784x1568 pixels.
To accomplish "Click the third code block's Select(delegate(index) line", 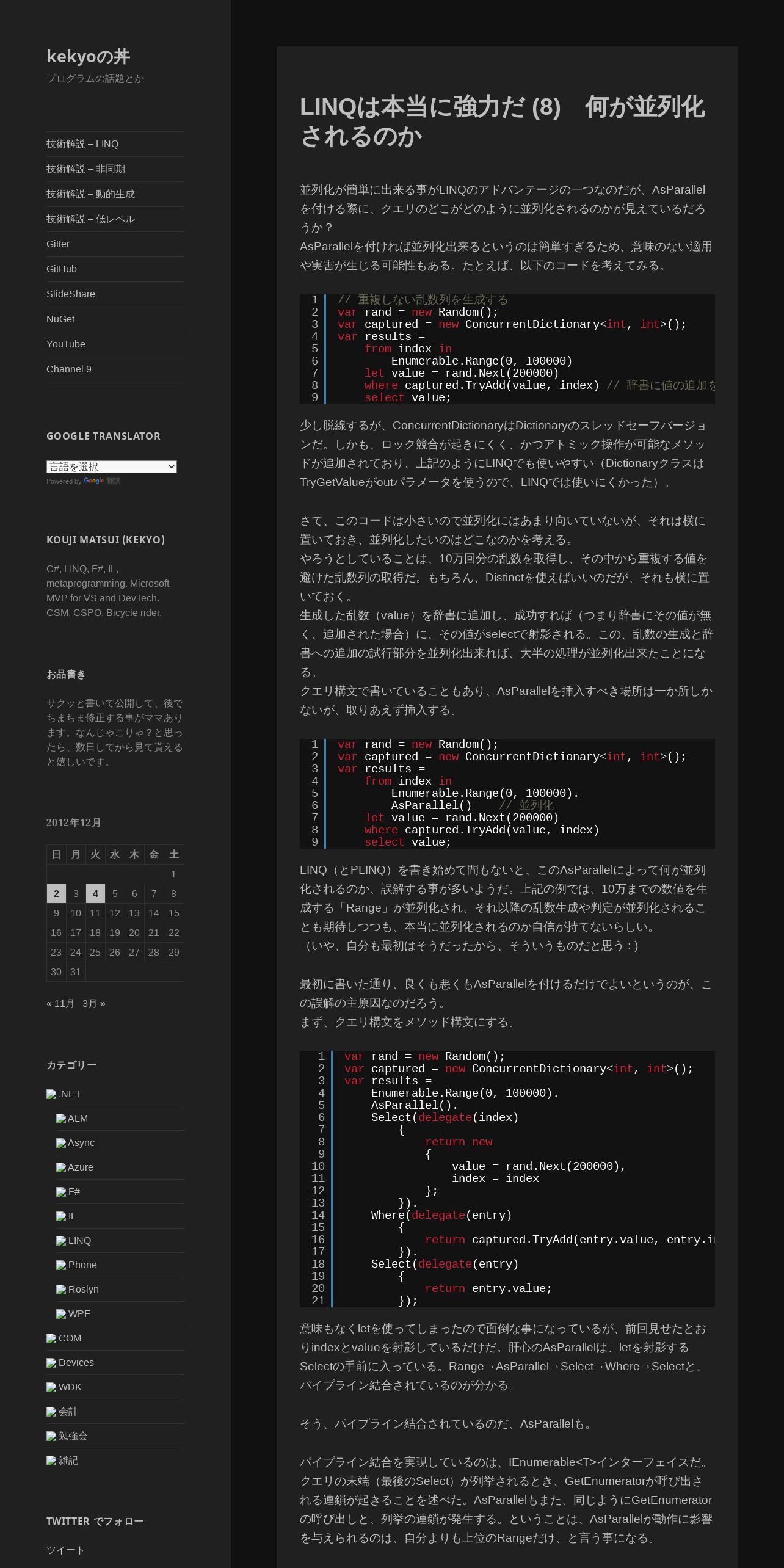I will [x=445, y=1118].
